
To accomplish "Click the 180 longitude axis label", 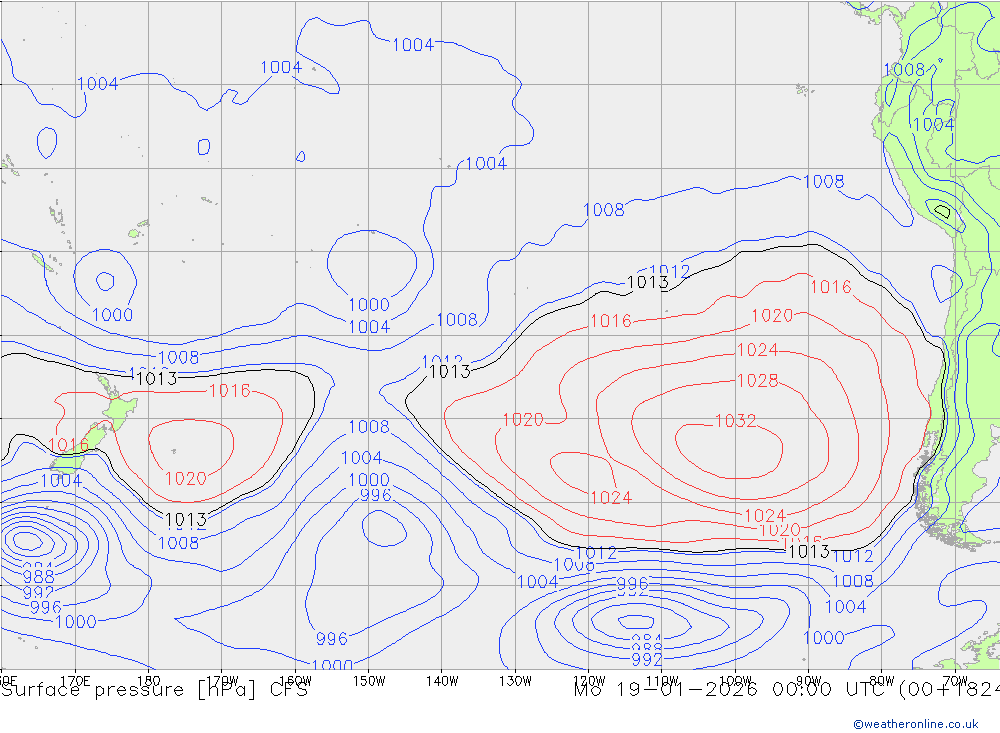I will [x=149, y=681].
